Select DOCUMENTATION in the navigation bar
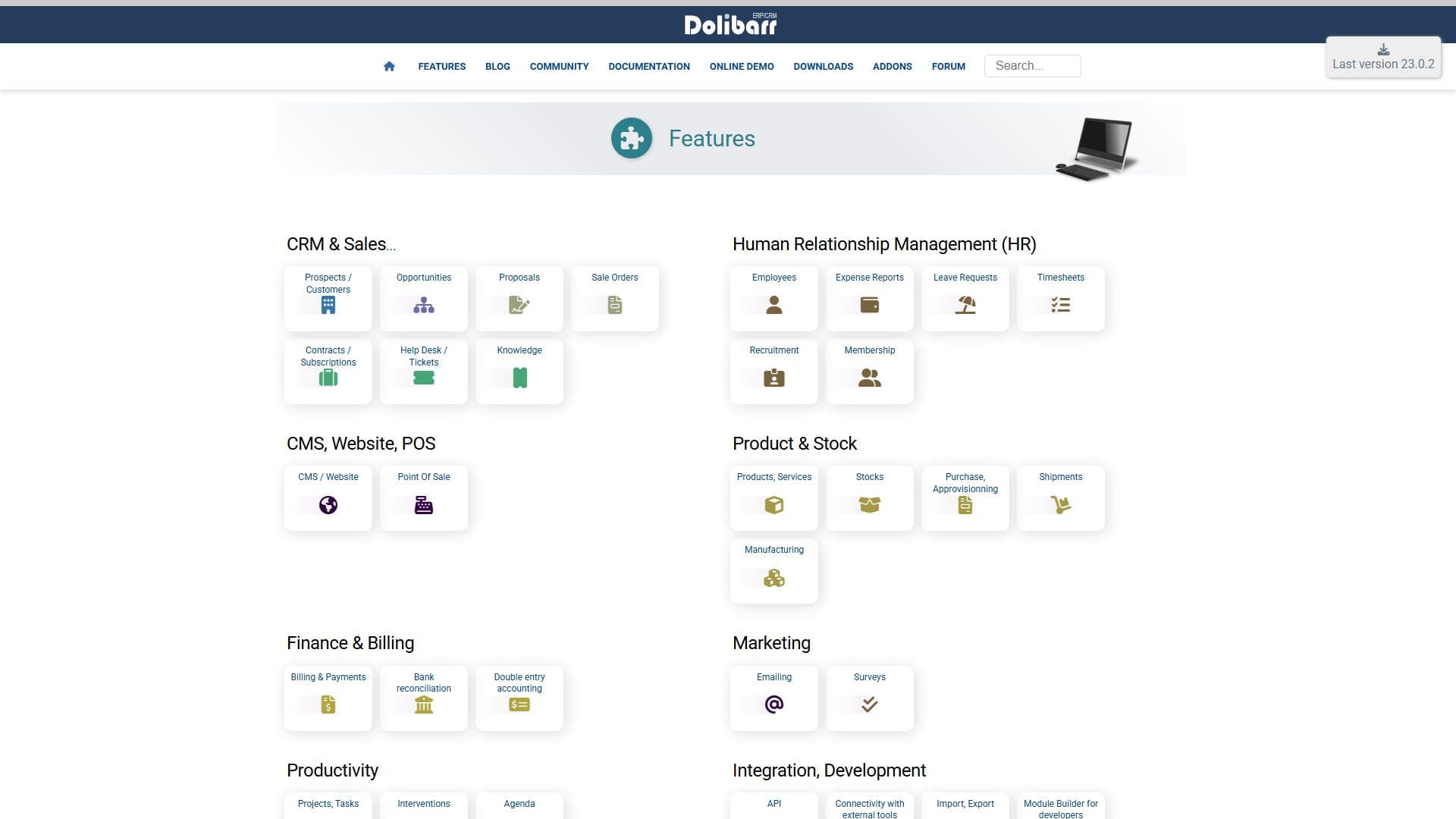This screenshot has height=819, width=1456. [x=649, y=67]
